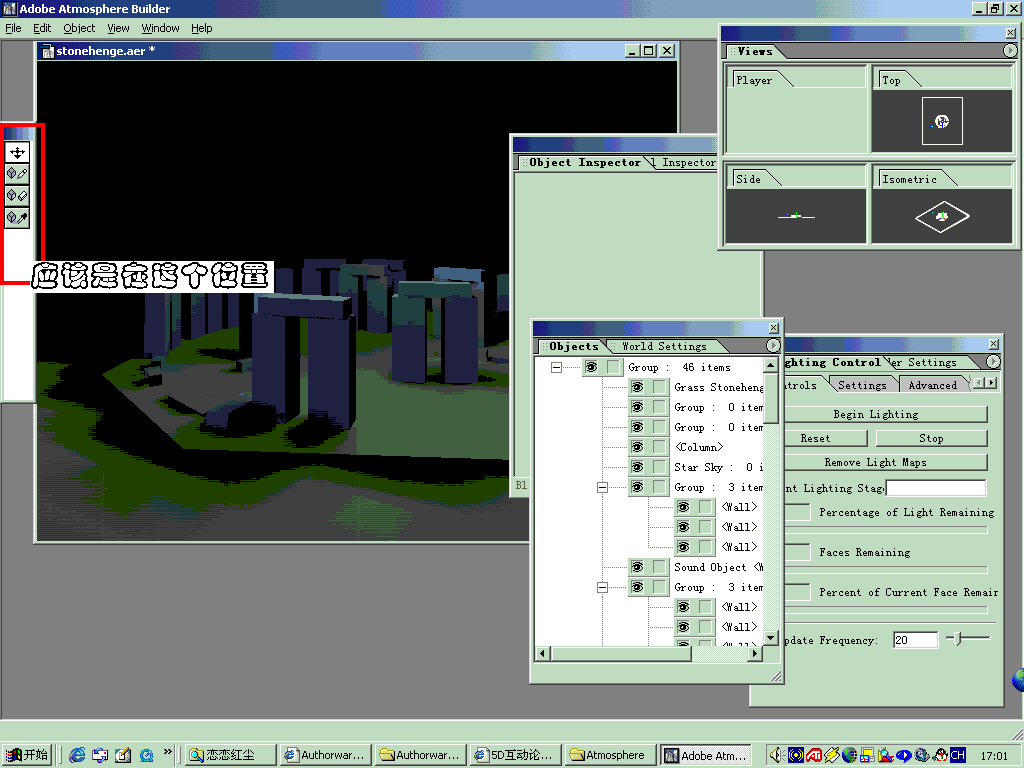Viewport: 1024px width, 768px height.
Task: Select the Isometric view thumbnail
Action: pyautogui.click(x=942, y=216)
